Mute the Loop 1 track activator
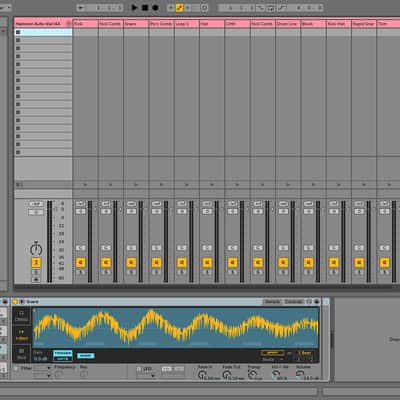This screenshot has width=400, height=400. [x=182, y=263]
